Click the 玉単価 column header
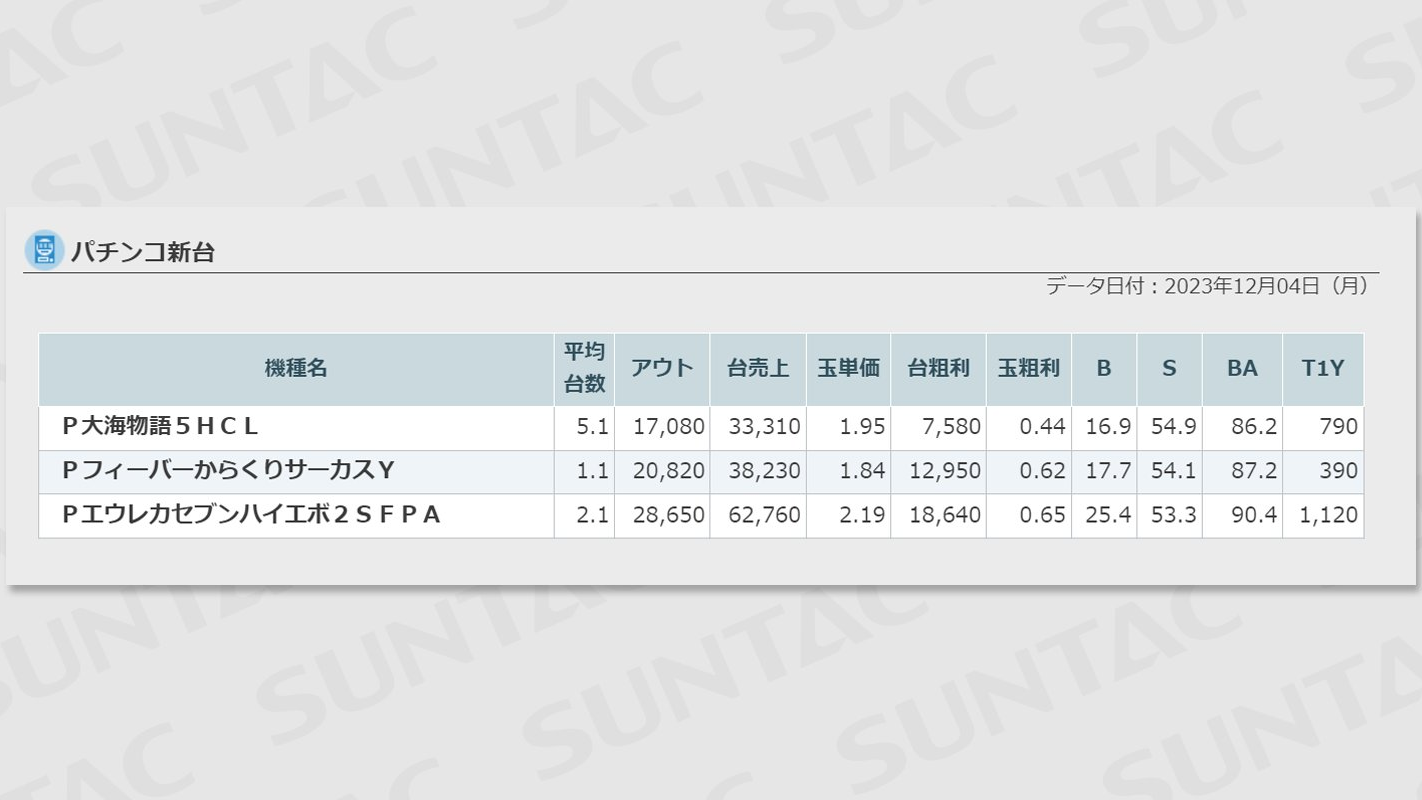 click(x=848, y=368)
